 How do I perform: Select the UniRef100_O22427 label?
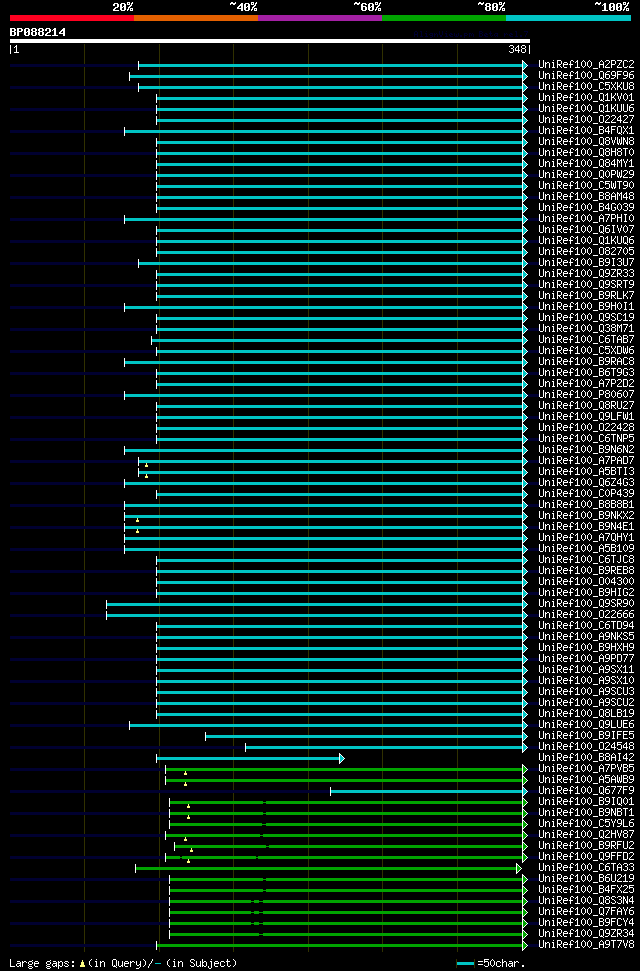(586, 120)
